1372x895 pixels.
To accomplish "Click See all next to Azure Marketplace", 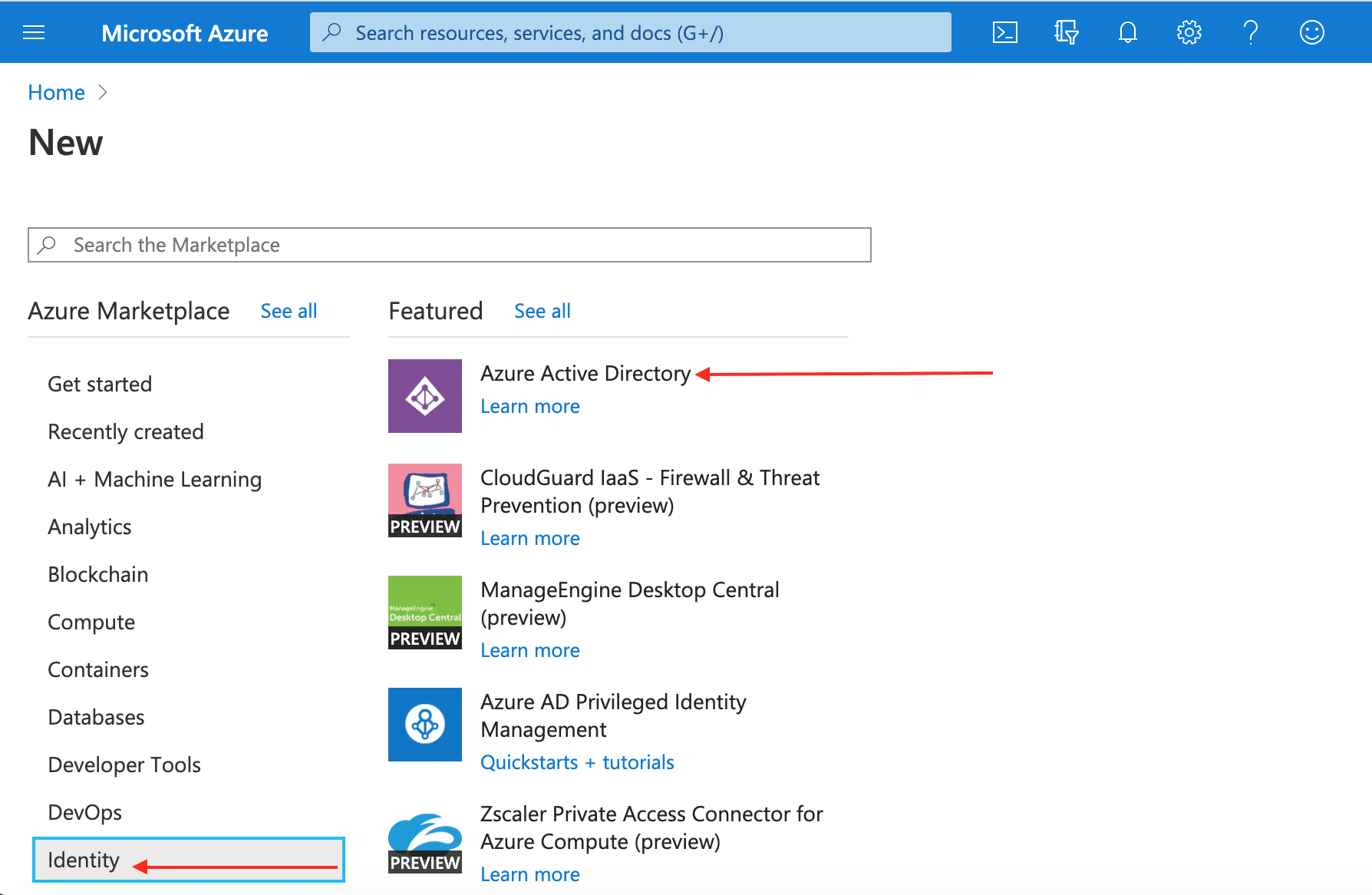I will [x=289, y=311].
